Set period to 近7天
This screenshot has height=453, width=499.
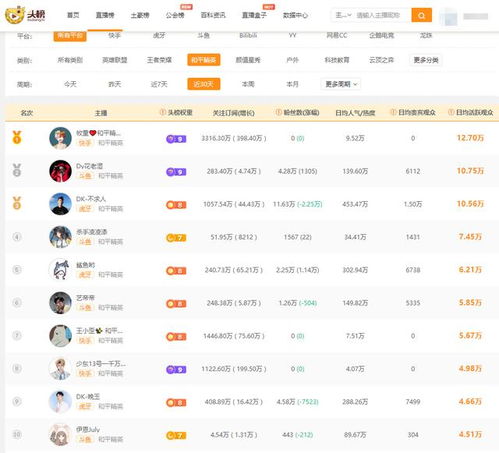(159, 84)
